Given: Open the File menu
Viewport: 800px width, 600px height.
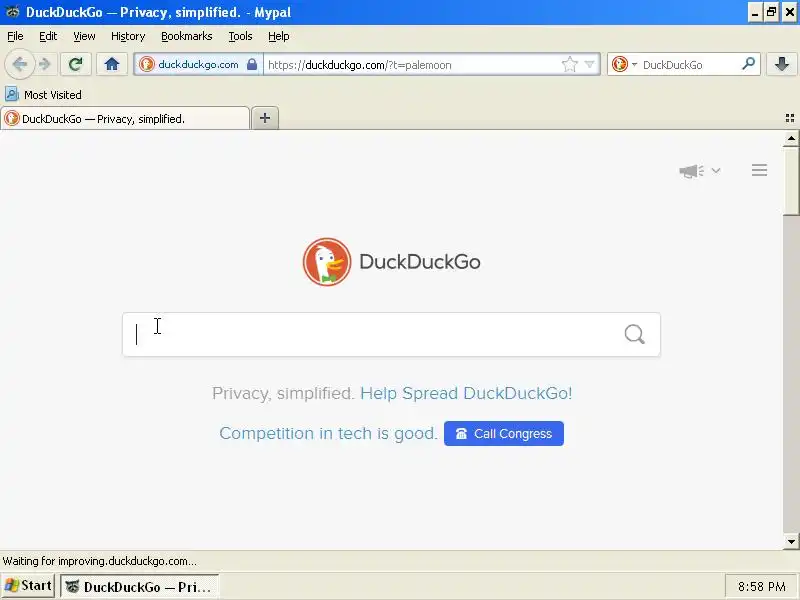Looking at the screenshot, I should tap(15, 36).
